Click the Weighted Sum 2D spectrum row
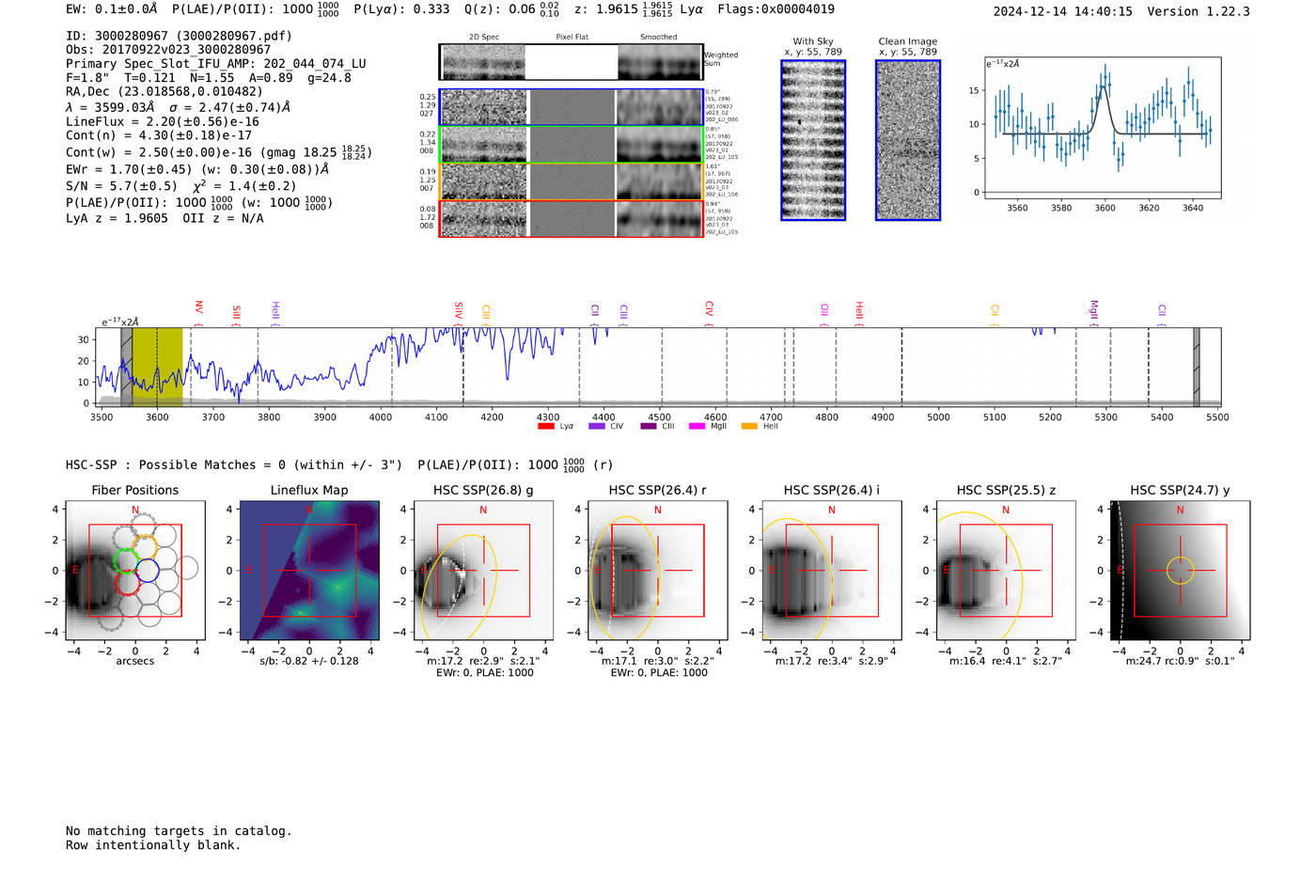 tap(571, 62)
